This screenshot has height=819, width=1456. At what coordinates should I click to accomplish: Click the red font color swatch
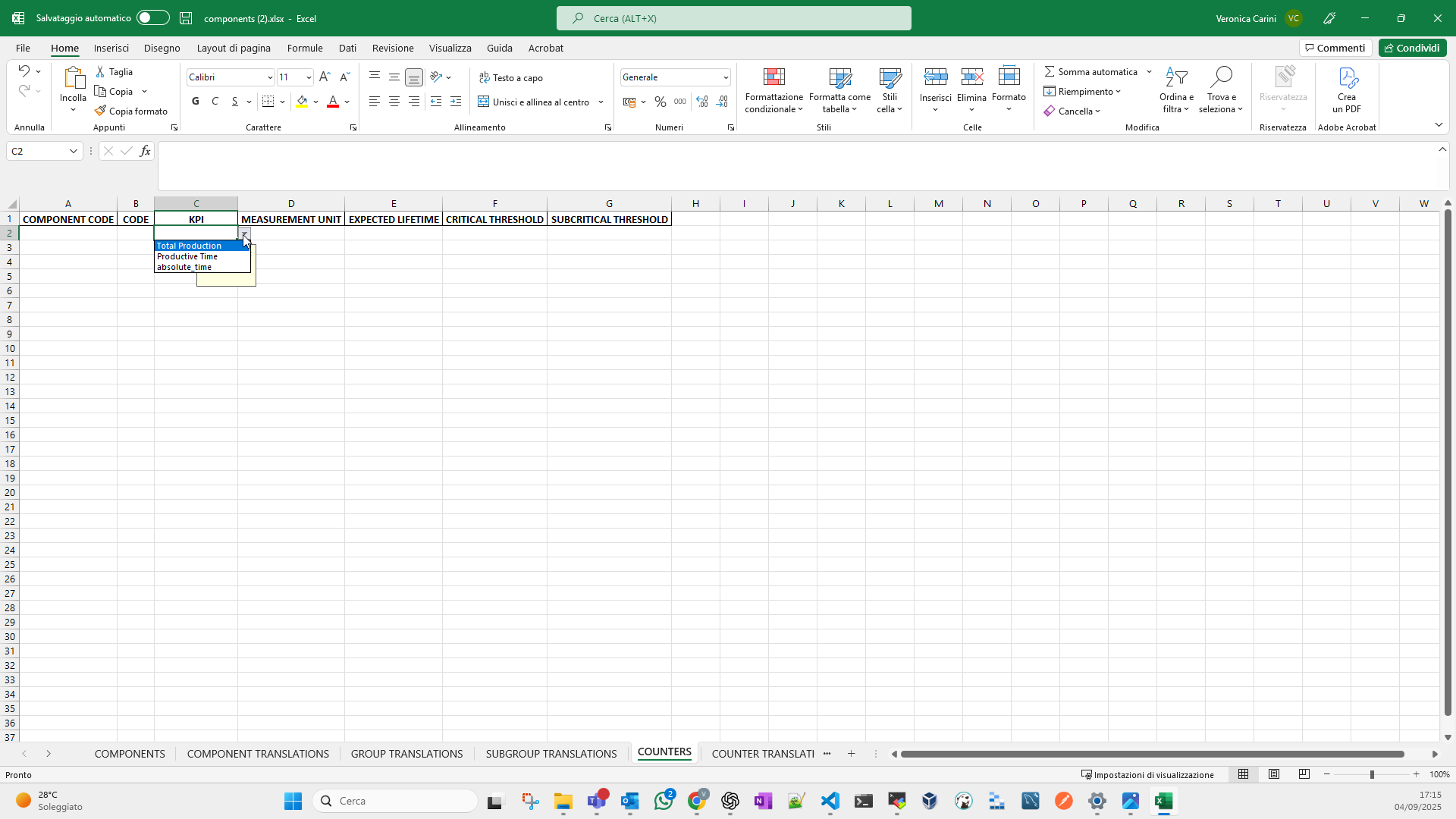333,102
